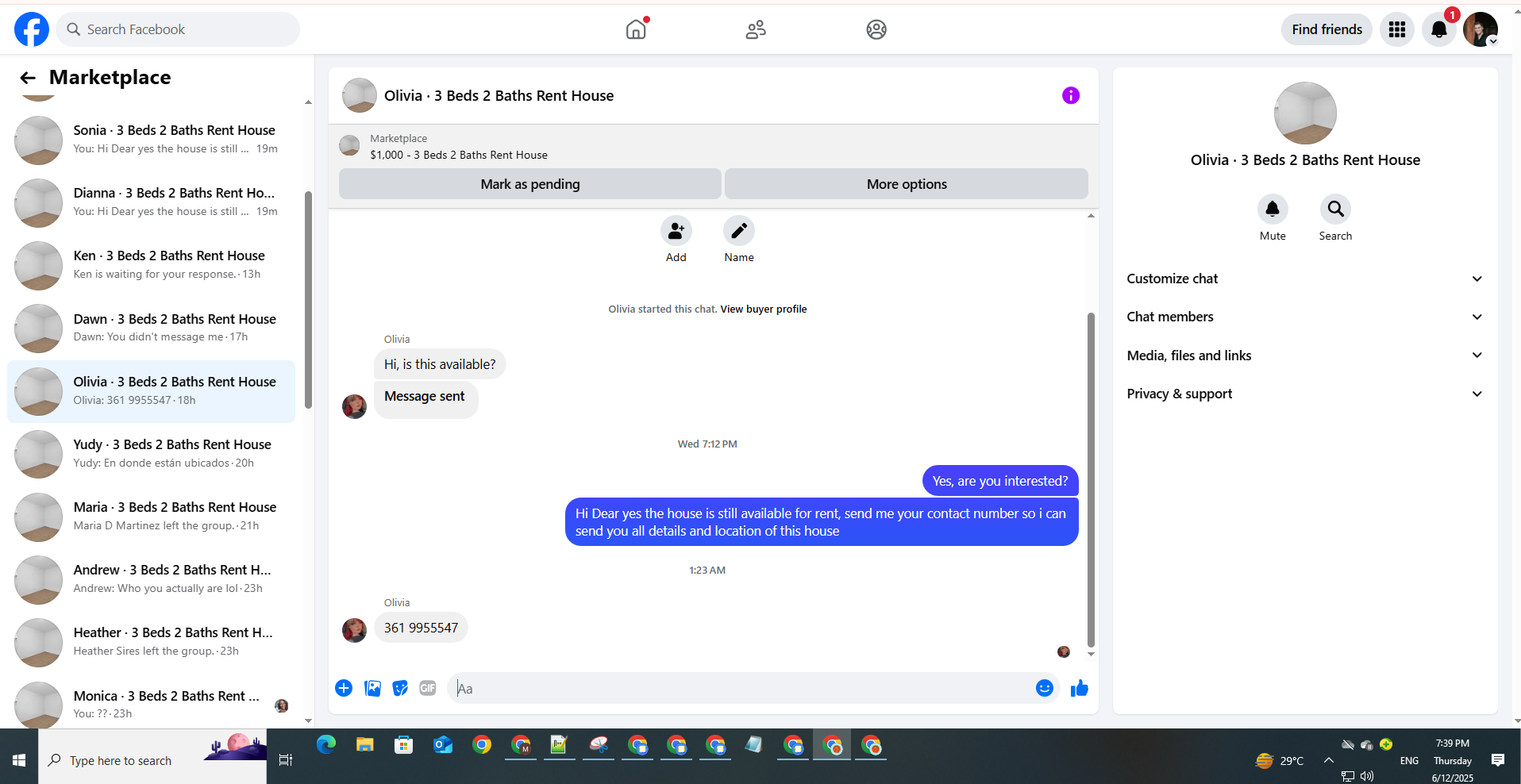
Task: Expand Privacy & support section
Action: 1305,394
